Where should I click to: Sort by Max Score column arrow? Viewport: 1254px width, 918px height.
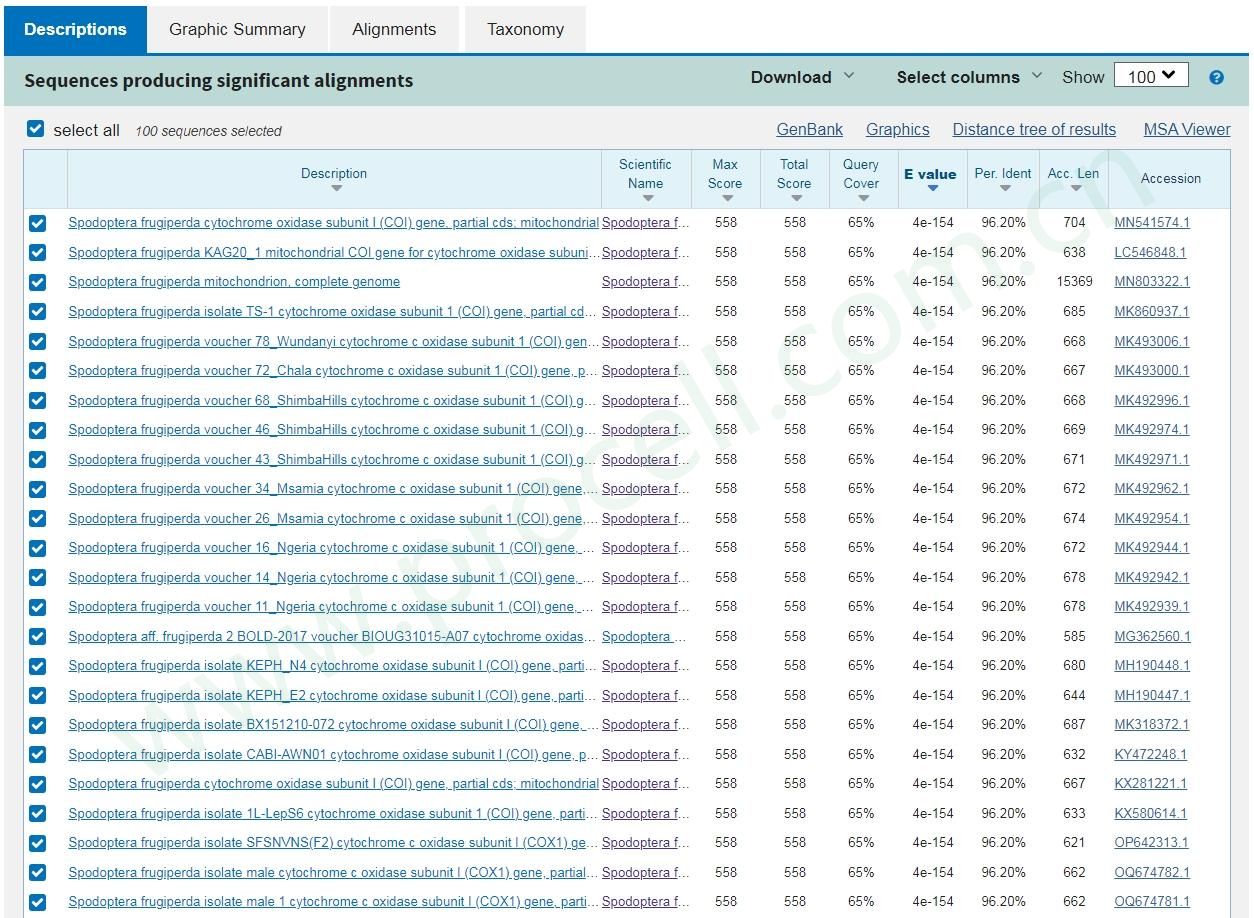726,197
